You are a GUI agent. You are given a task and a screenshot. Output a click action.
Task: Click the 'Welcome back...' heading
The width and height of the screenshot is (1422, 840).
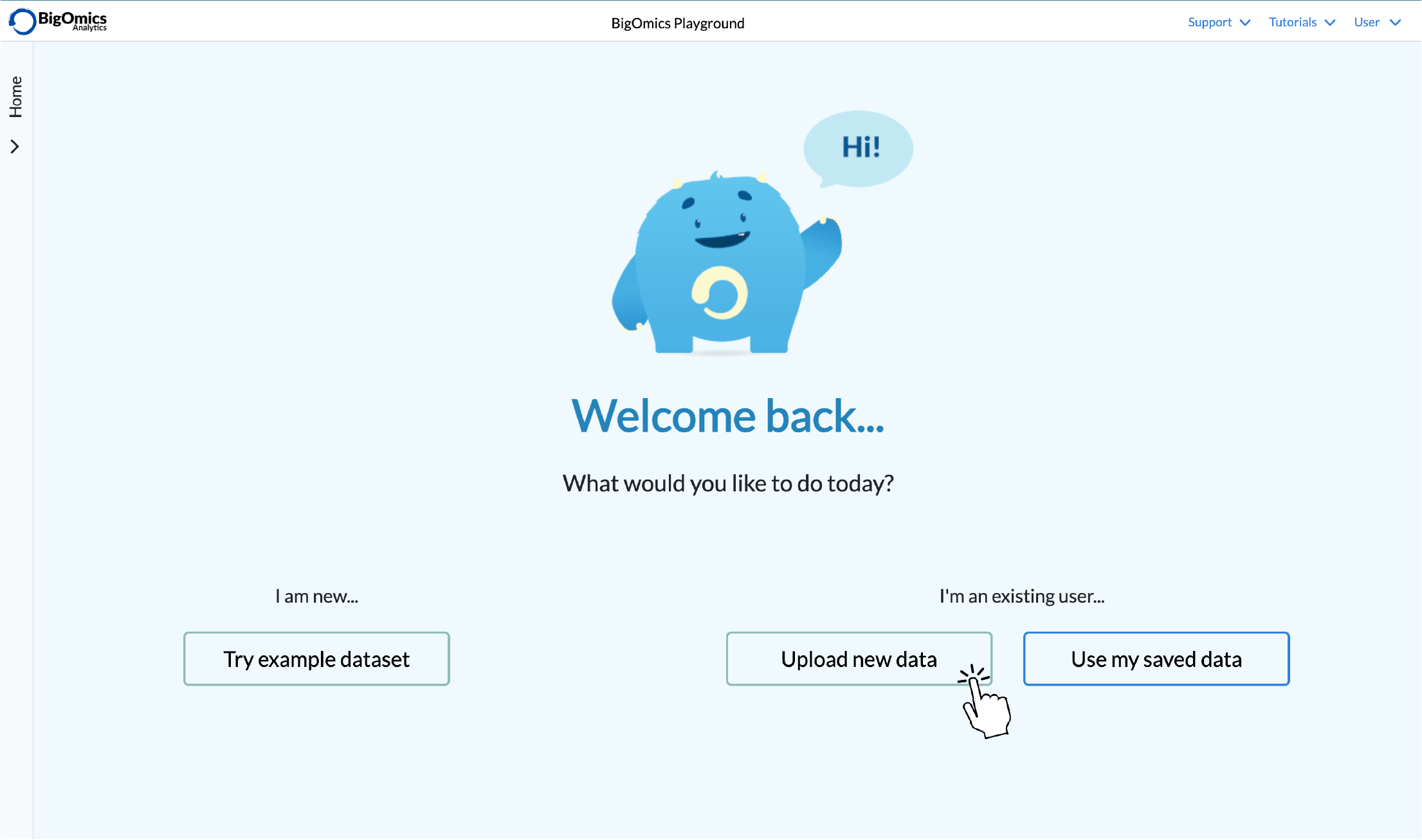point(727,417)
